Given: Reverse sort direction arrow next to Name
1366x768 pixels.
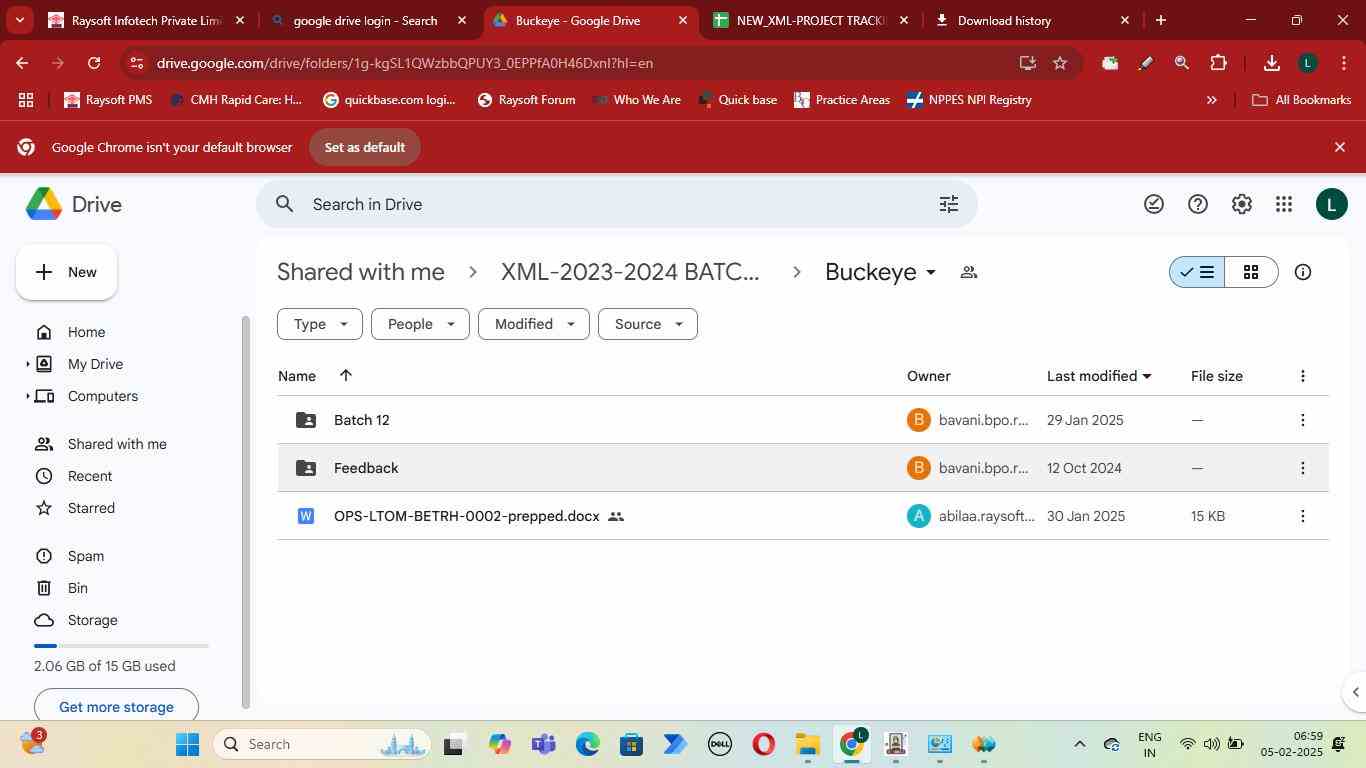Looking at the screenshot, I should (345, 375).
